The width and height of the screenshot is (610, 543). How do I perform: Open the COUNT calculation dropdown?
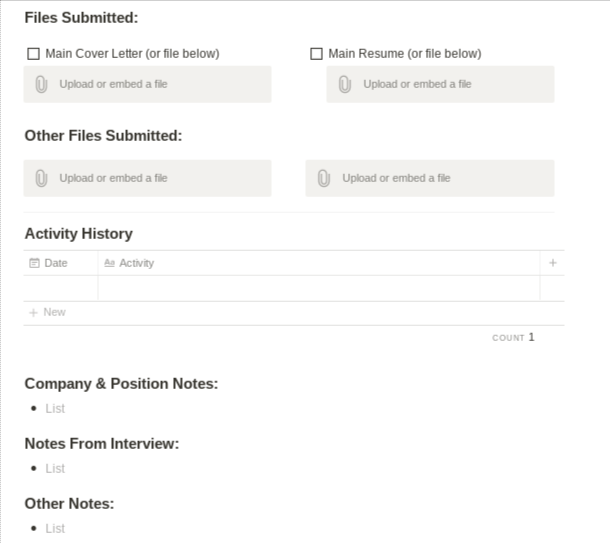(x=513, y=338)
